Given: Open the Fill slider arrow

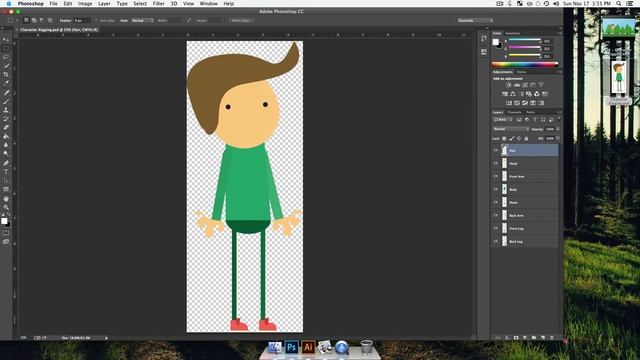Looking at the screenshot, I should 558,139.
